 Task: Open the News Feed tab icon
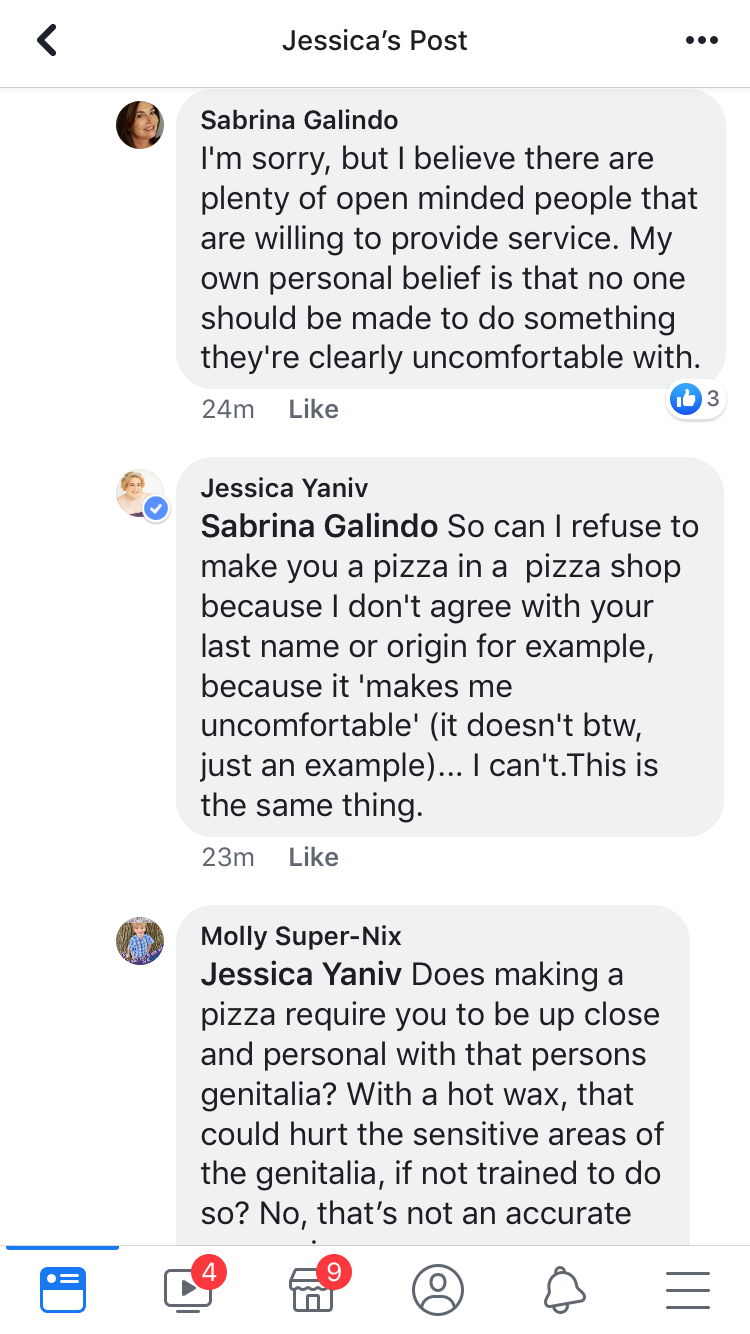[63, 1290]
